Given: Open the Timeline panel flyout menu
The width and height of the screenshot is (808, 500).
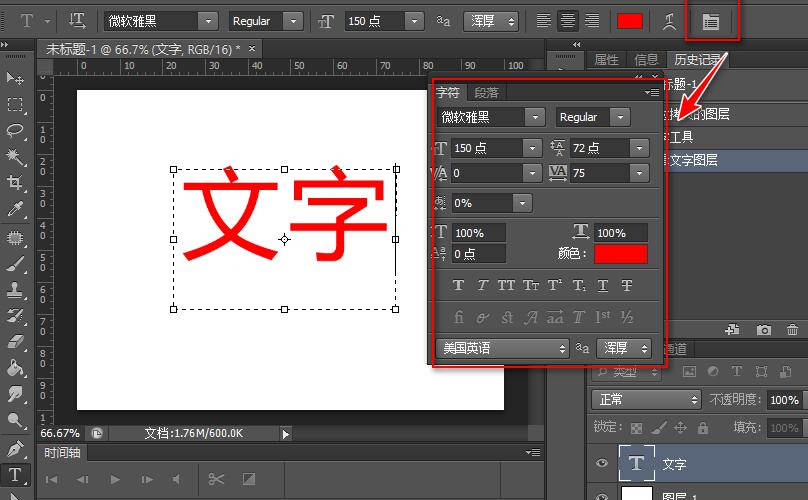Looking at the screenshot, I should pos(533,453).
